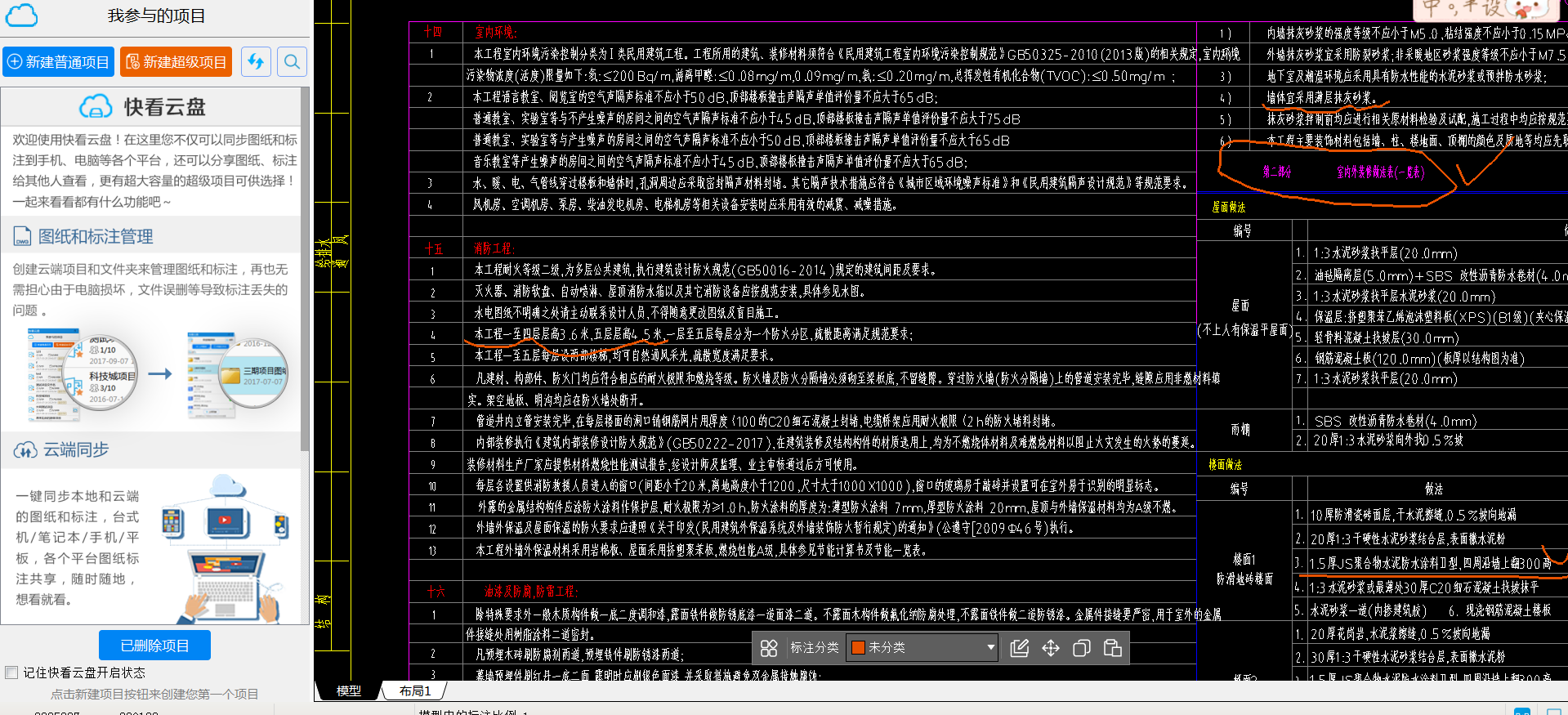Viewport: 1568px width, 715px height.
Task: Click the cloud logo icon beside 我参与的项目
Action: 21,16
